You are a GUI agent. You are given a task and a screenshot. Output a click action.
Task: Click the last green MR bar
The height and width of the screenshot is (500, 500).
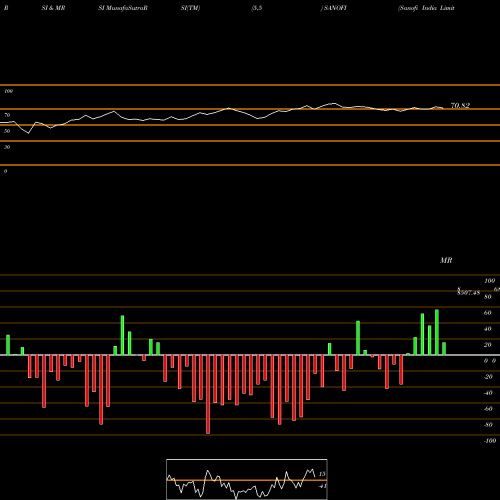coord(444,349)
